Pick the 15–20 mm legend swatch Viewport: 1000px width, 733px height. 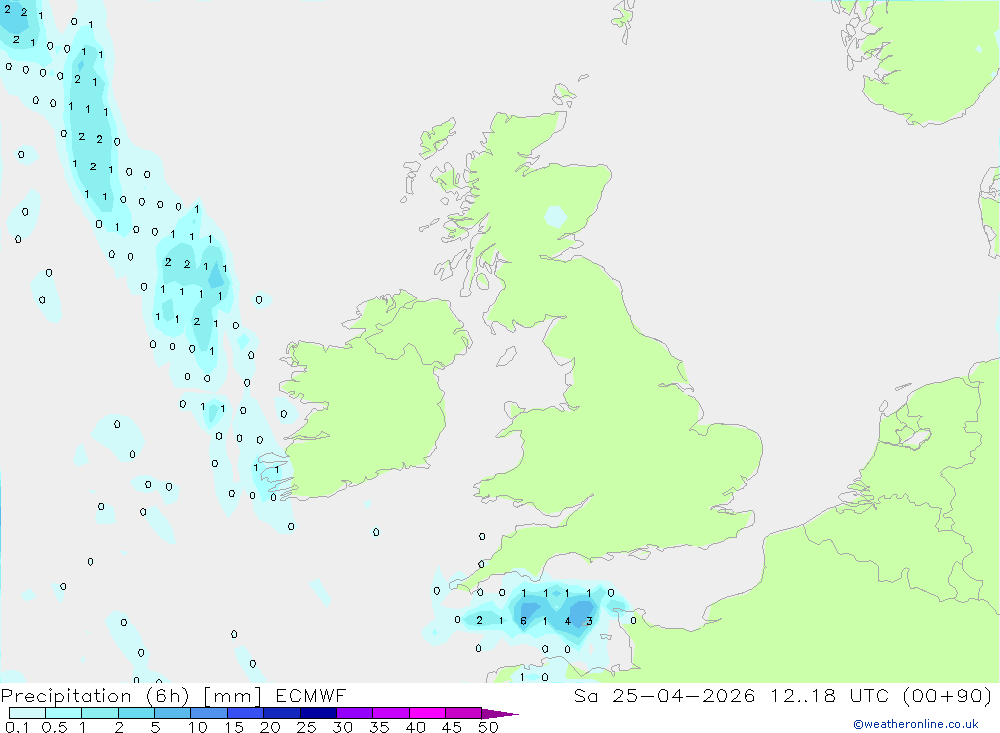246,713
